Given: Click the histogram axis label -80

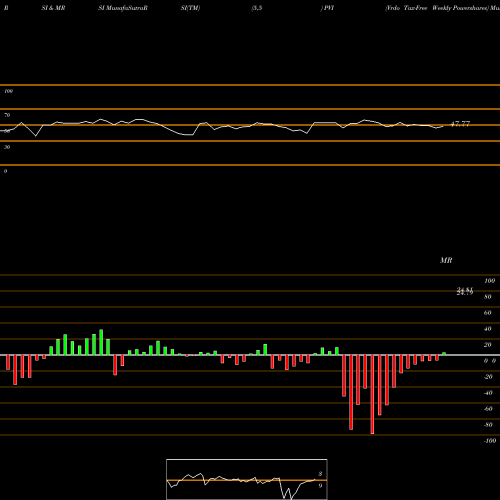Looking at the screenshot, I should click(x=488, y=425).
